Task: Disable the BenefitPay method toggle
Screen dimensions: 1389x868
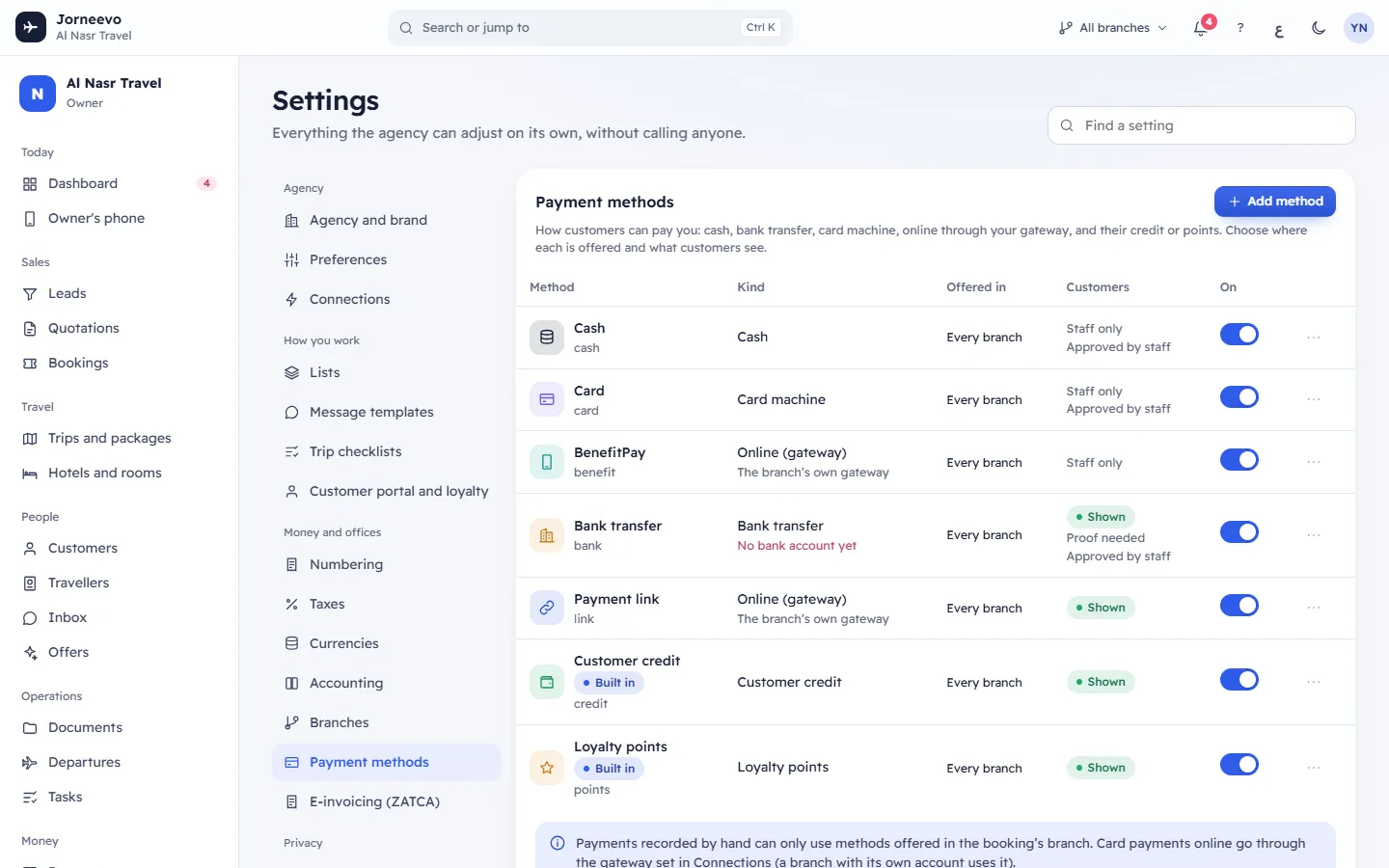Action: (x=1239, y=460)
